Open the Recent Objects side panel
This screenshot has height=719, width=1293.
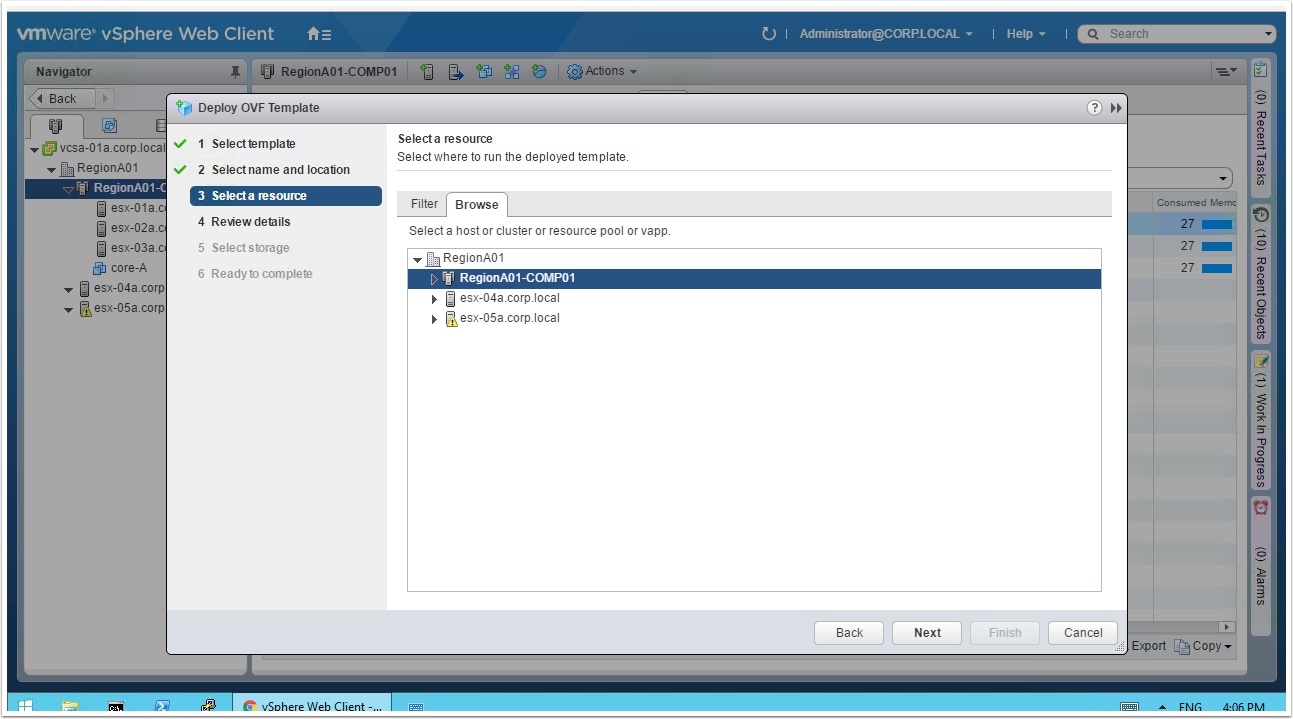1261,273
